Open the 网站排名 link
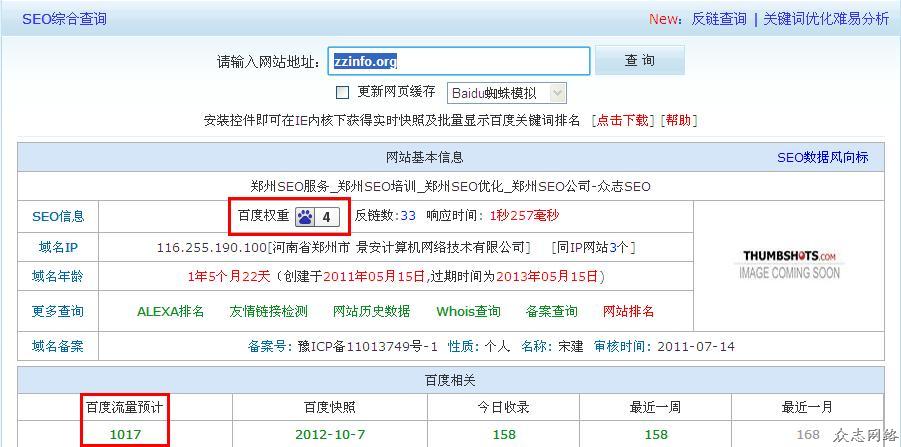The height and width of the screenshot is (447, 901). (x=629, y=311)
